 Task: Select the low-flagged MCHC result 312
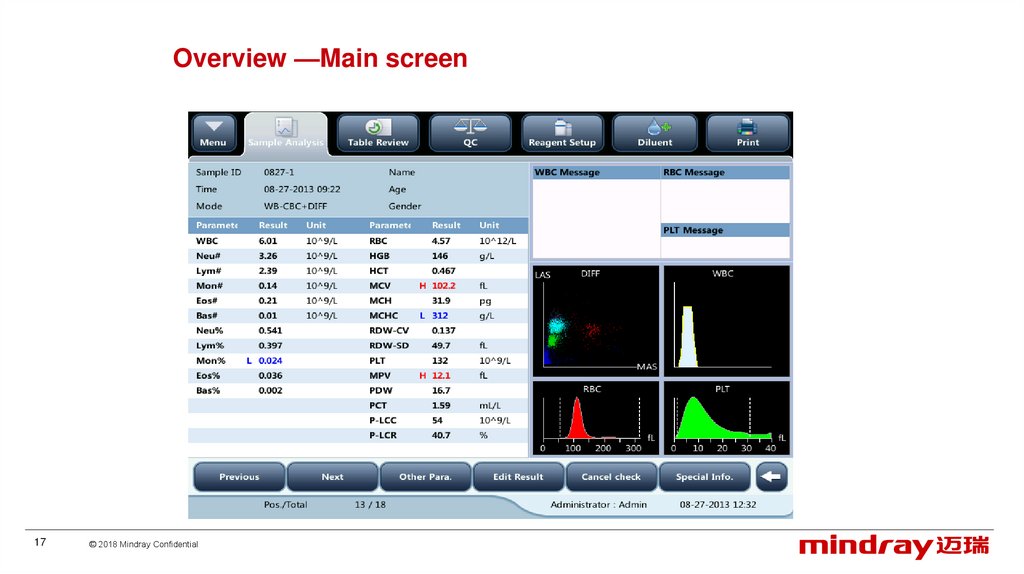(x=440, y=316)
